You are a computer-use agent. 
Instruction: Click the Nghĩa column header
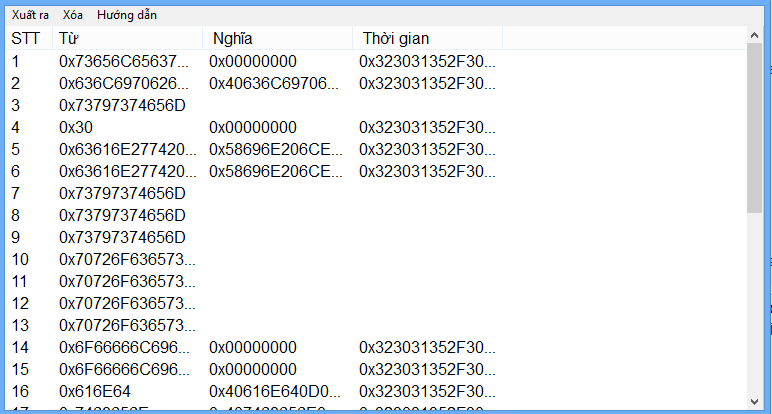coord(278,38)
